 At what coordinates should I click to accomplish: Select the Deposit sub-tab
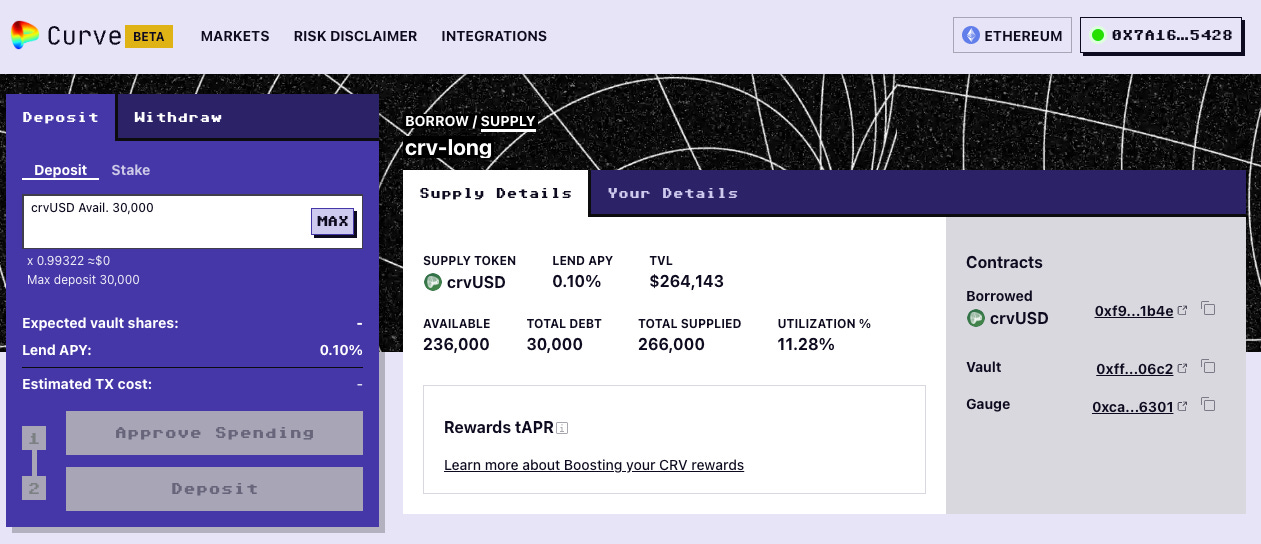coord(61,170)
